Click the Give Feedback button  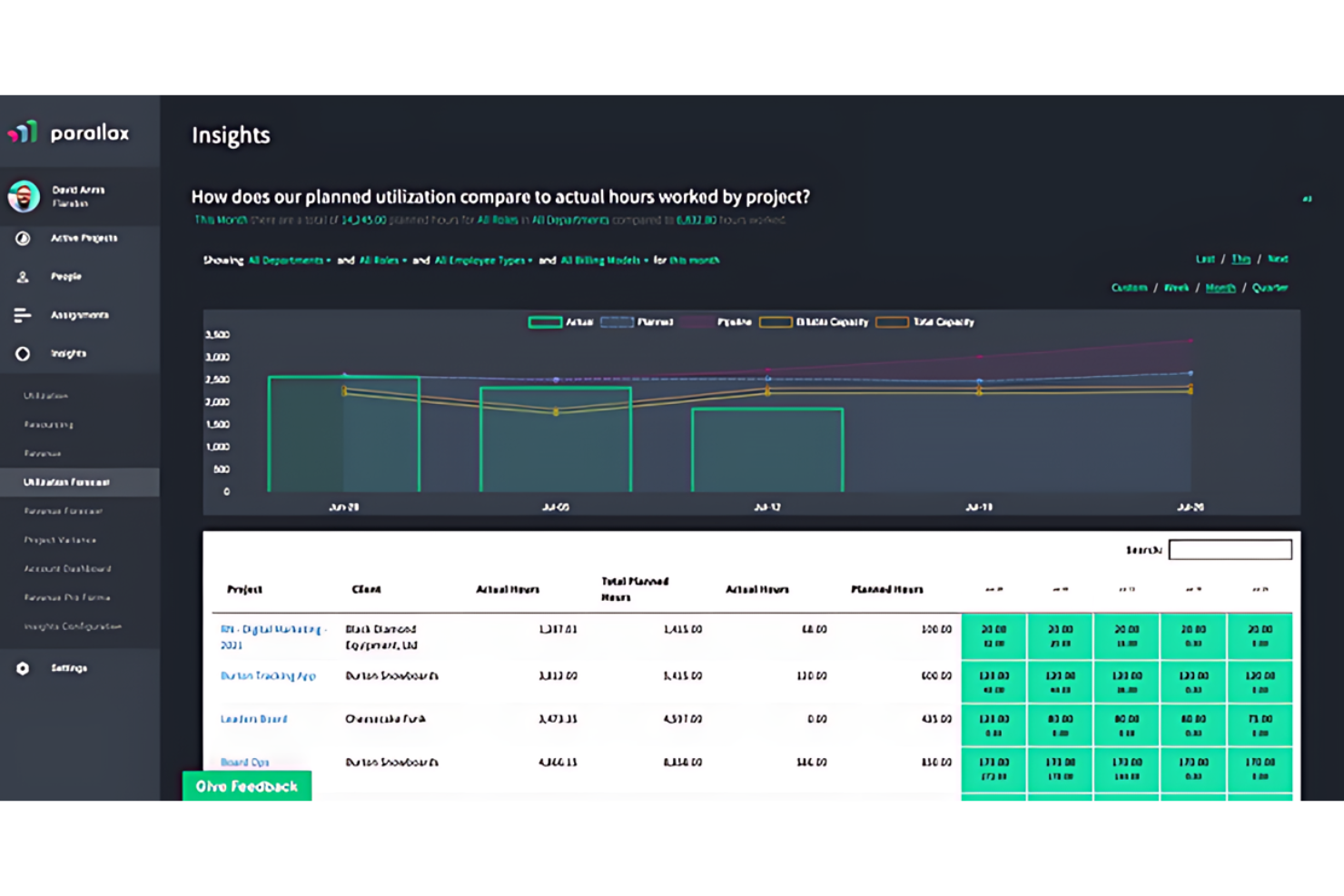247,786
